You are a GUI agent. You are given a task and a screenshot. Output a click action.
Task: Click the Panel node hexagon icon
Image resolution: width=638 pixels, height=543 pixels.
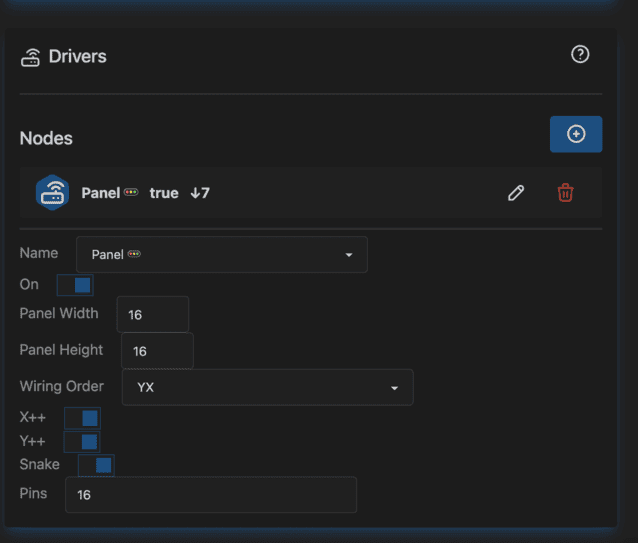pyautogui.click(x=52, y=192)
